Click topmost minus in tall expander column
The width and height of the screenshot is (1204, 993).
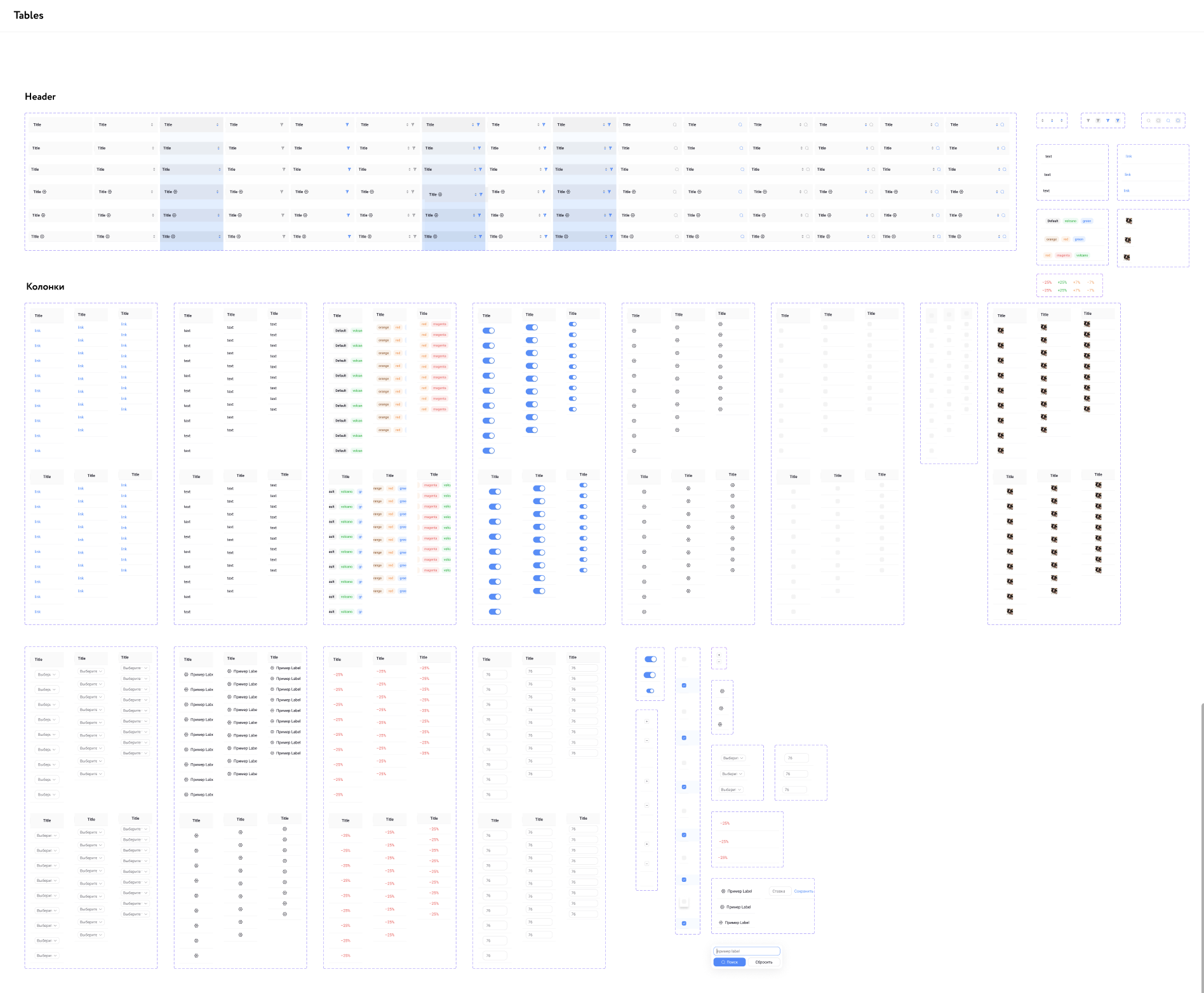coord(647,740)
